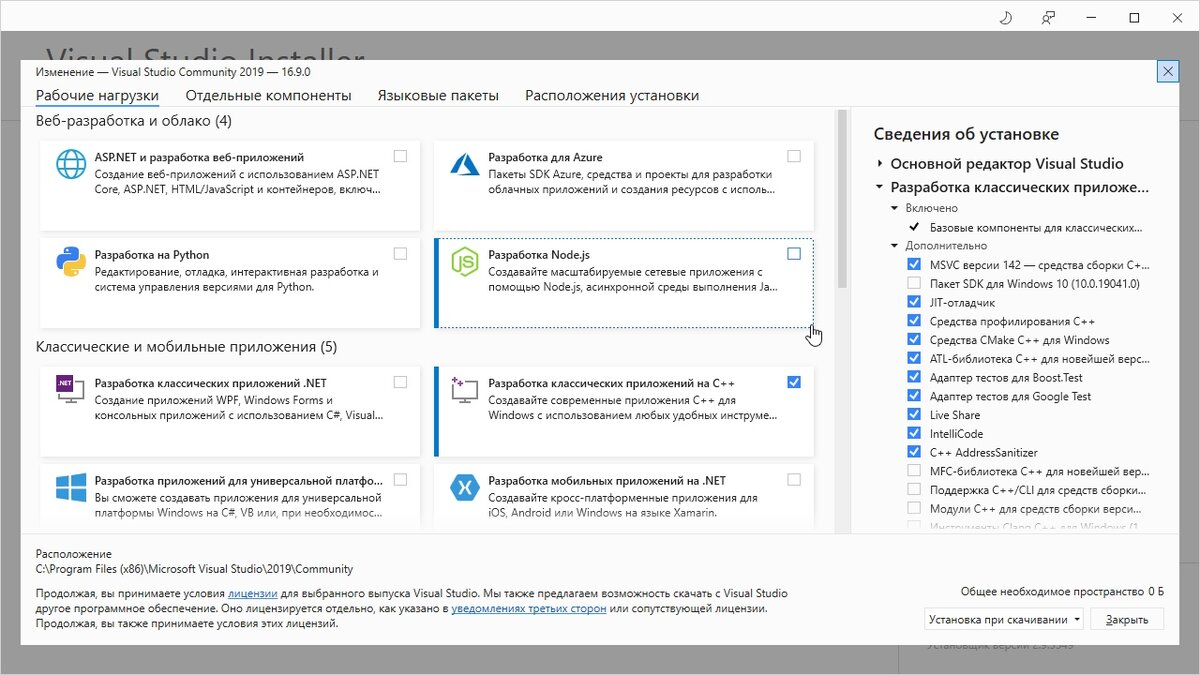Viewport: 1200px width, 675px height.
Task: Click the 'Сведения об установке' heading
Action: (x=966, y=134)
